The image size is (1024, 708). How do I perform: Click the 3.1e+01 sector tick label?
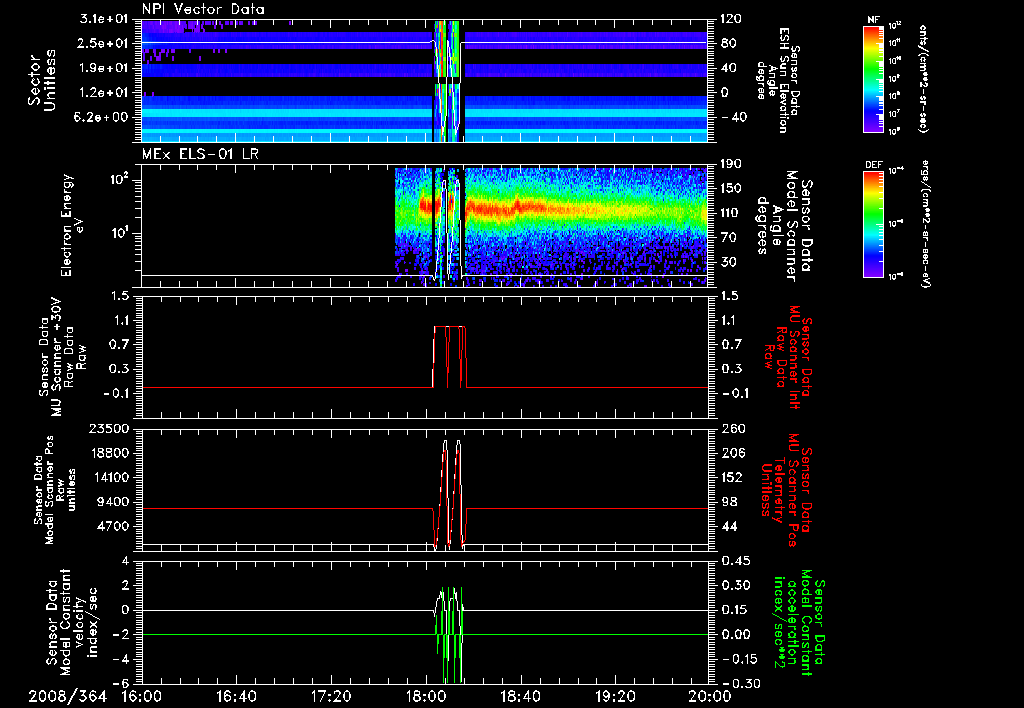pyautogui.click(x=103, y=19)
